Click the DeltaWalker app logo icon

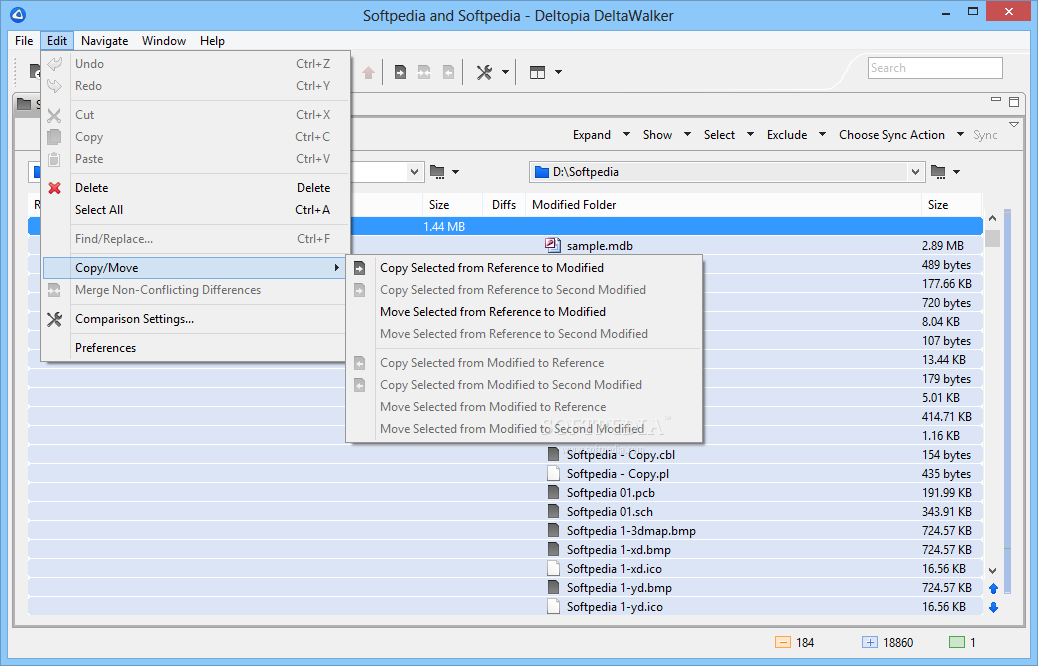[19, 15]
